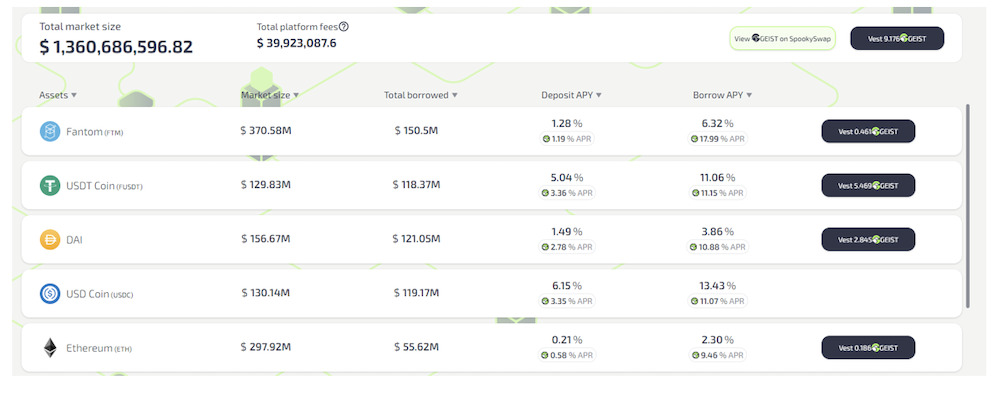Screen dimensions: 1000x394
Task: Sort by Deposit APY column
Action: (x=571, y=95)
